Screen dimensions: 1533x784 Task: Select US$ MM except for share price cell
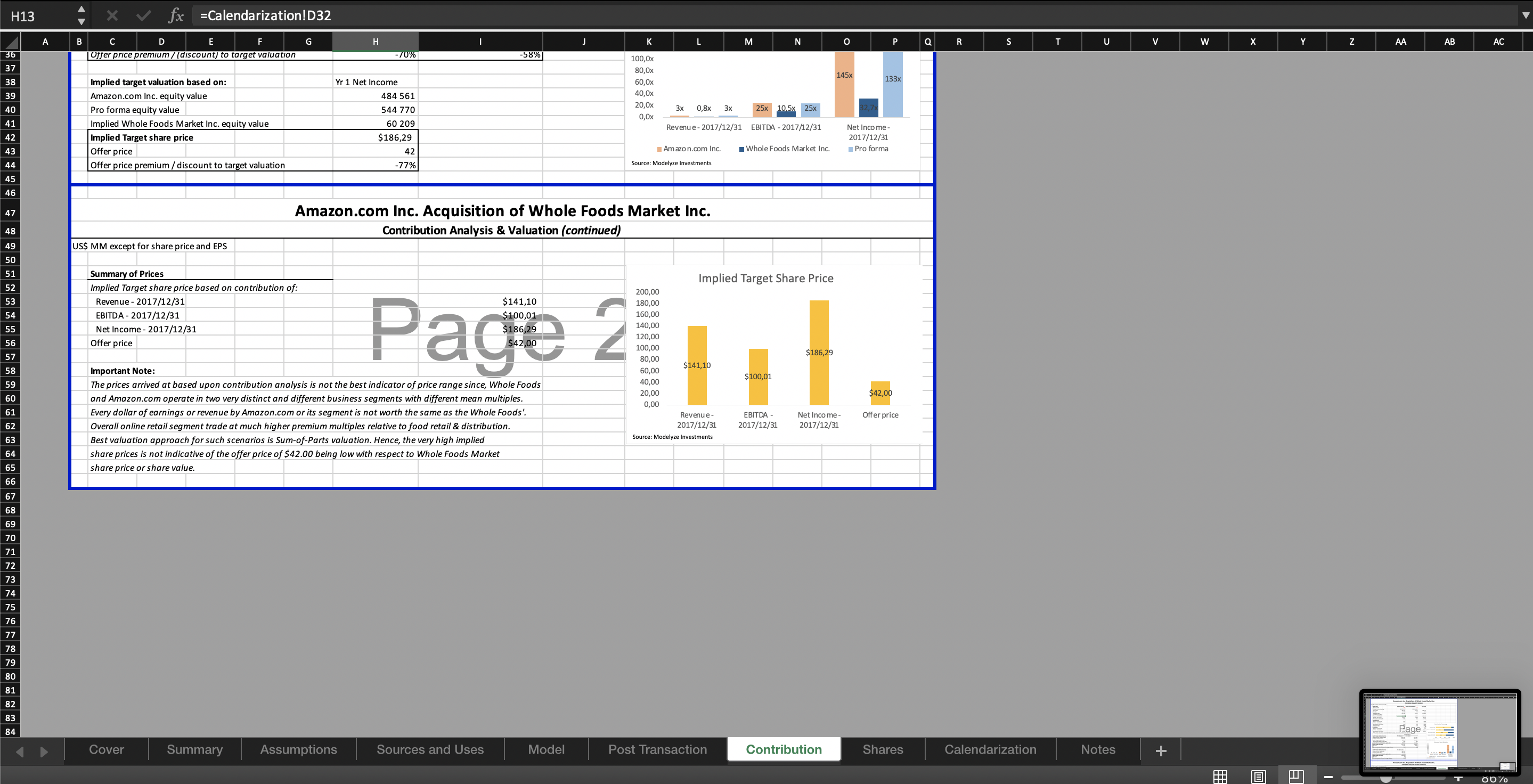pos(149,246)
